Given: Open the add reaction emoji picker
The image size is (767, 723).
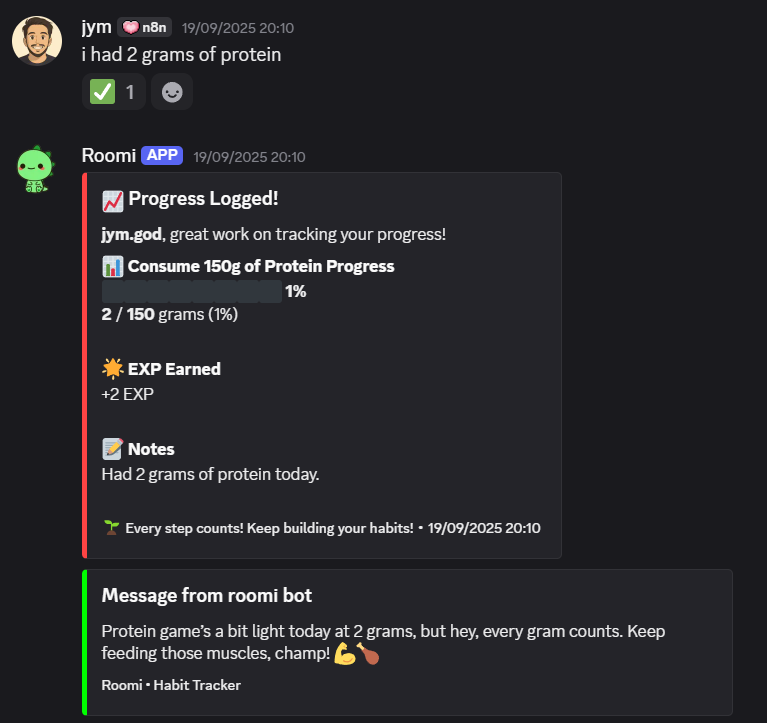Looking at the screenshot, I should click(172, 92).
